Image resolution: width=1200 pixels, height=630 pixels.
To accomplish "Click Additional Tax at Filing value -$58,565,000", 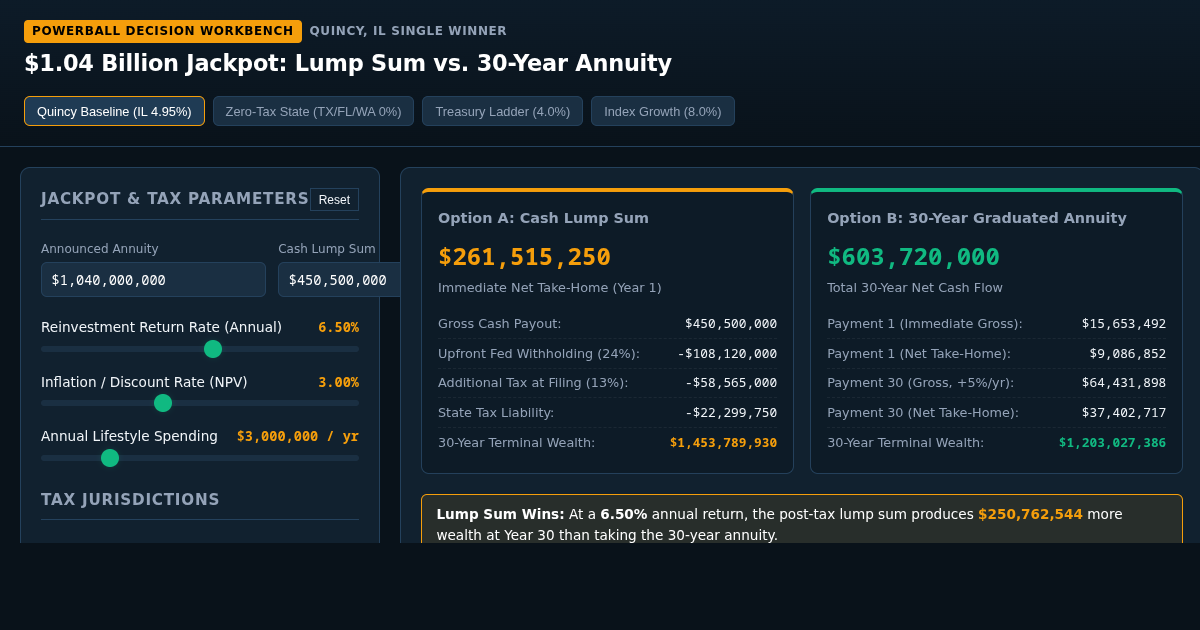I will coord(731,383).
